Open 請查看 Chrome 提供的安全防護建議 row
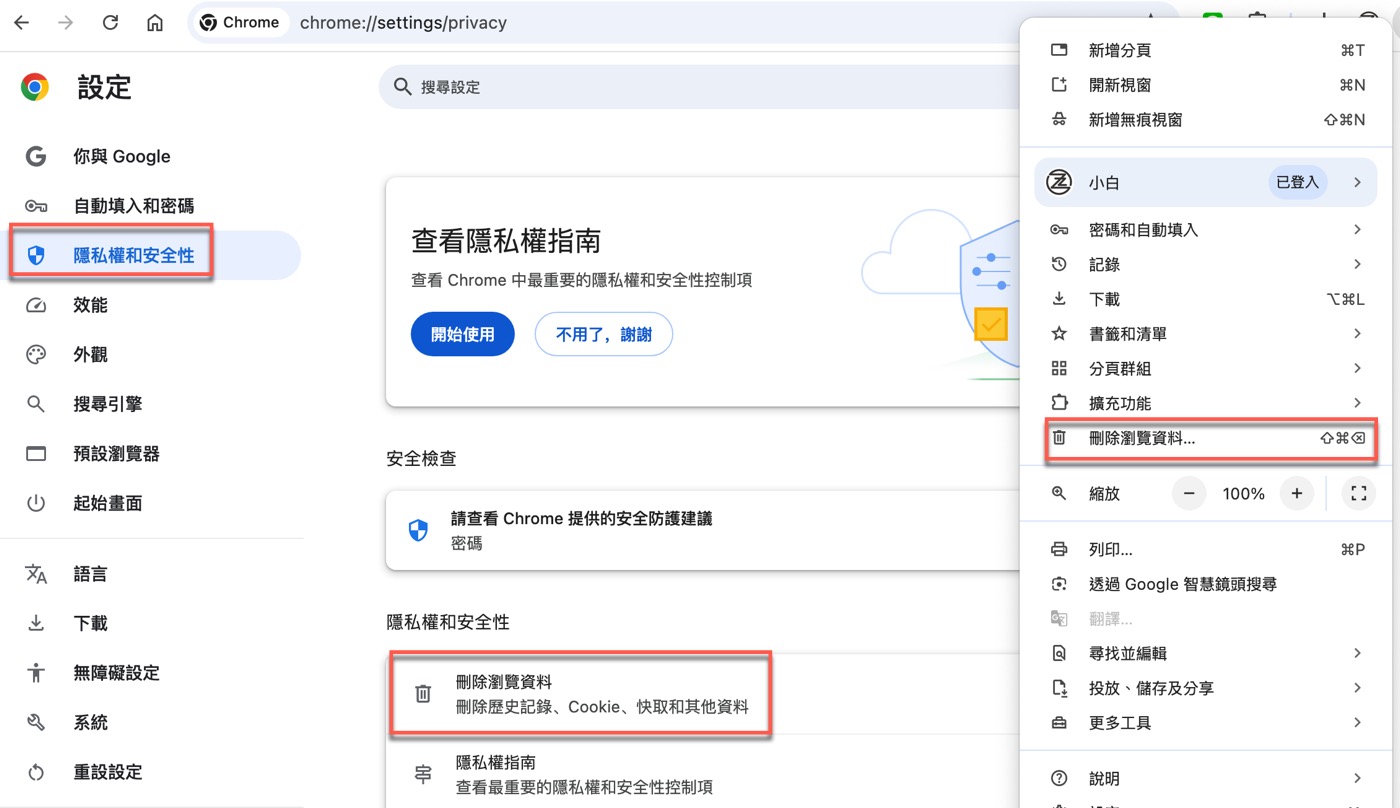 click(703, 530)
